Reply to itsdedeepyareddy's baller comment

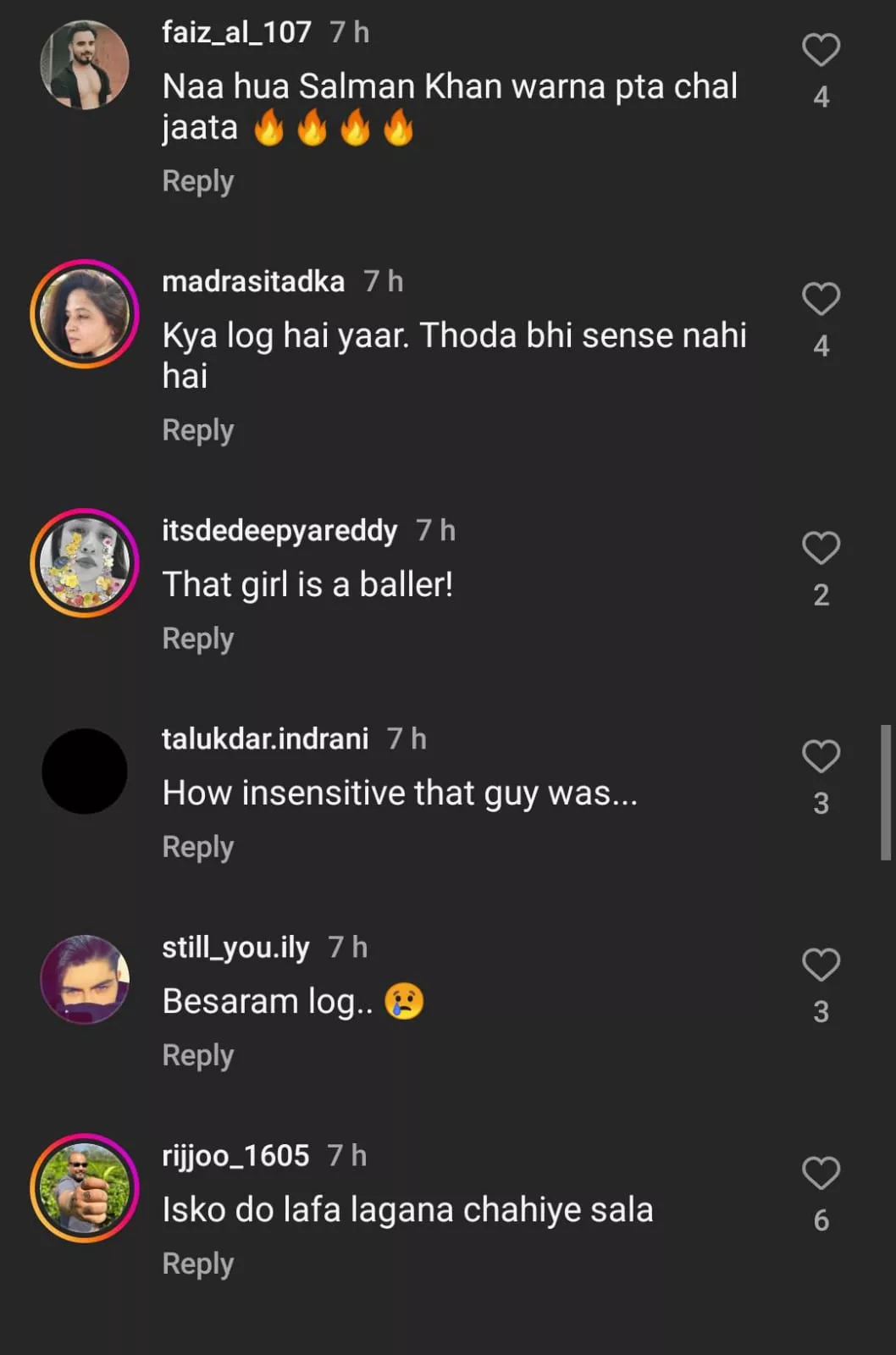pos(197,639)
